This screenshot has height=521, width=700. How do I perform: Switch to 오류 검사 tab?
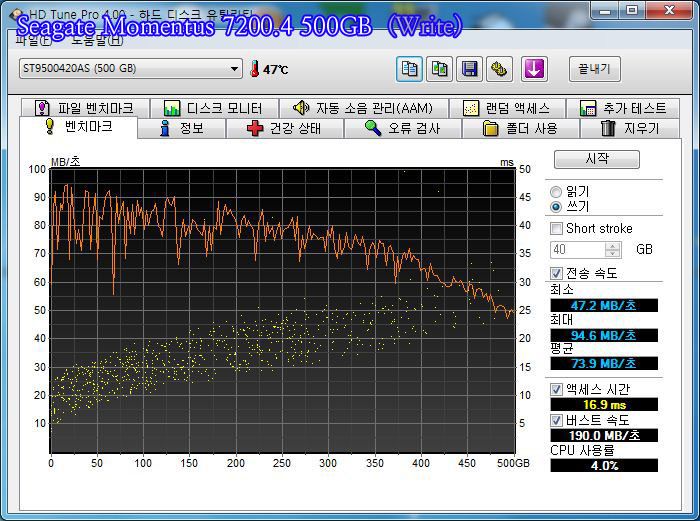pyautogui.click(x=403, y=129)
